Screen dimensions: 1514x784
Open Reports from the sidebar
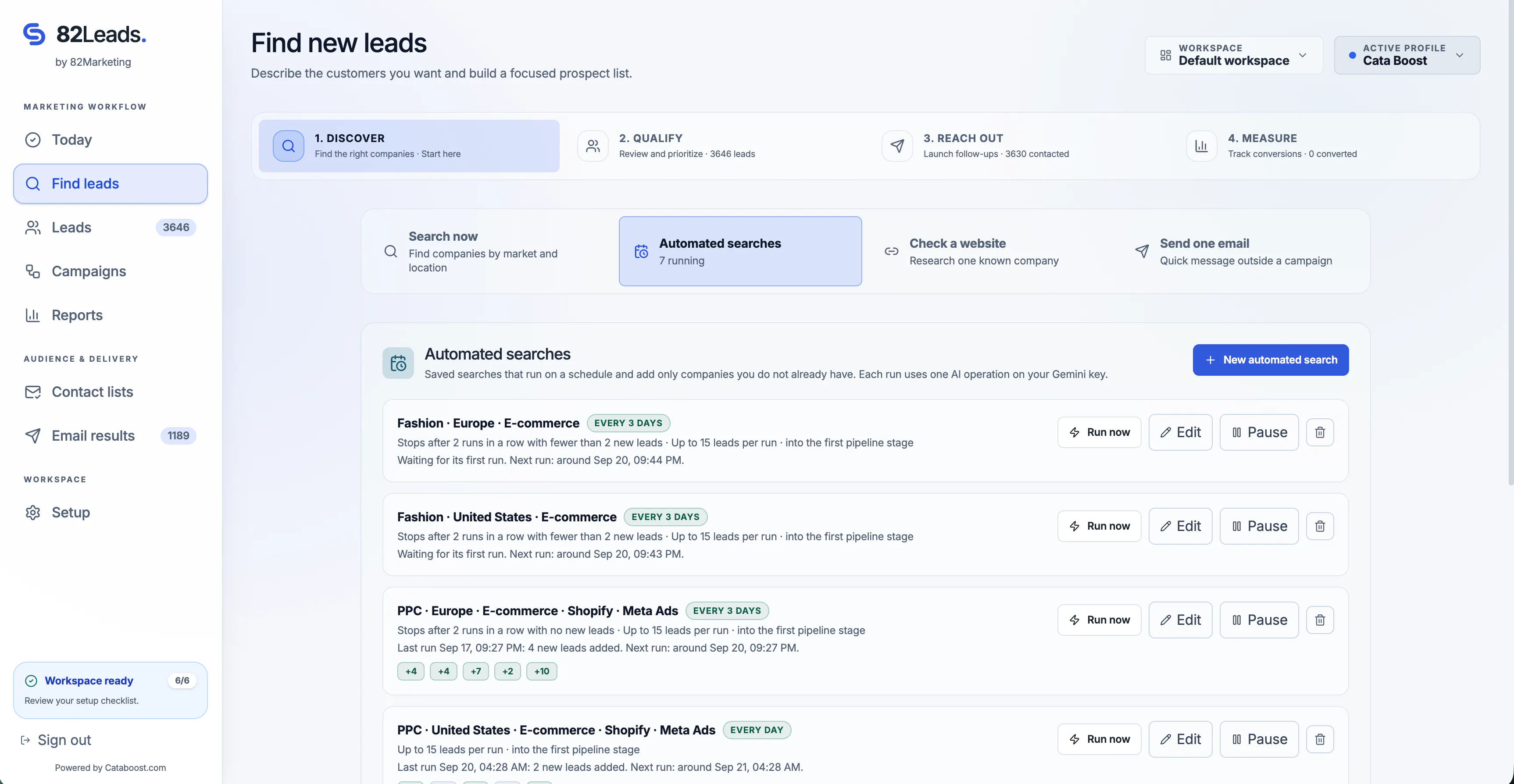111,315
